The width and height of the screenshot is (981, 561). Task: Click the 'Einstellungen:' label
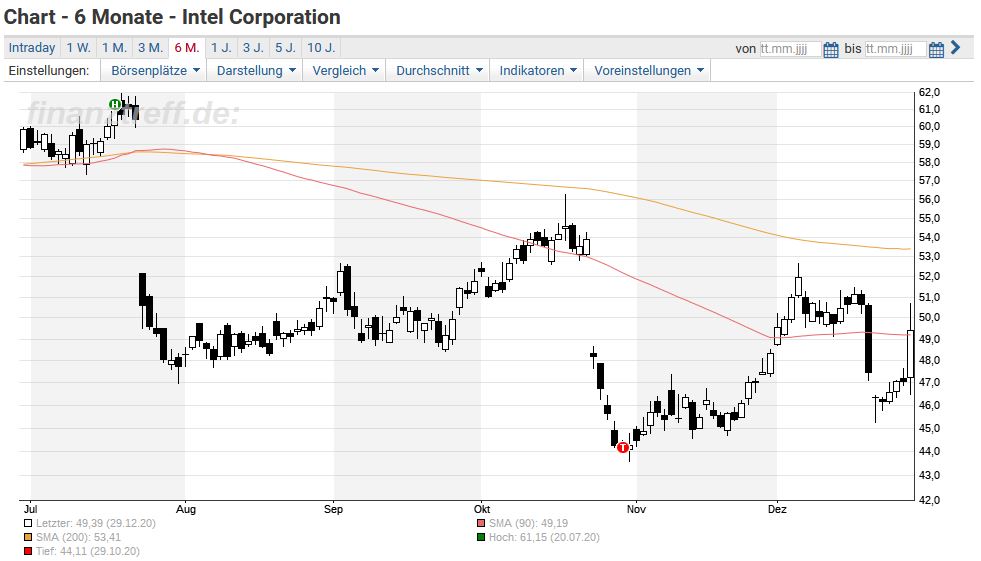[x=49, y=71]
